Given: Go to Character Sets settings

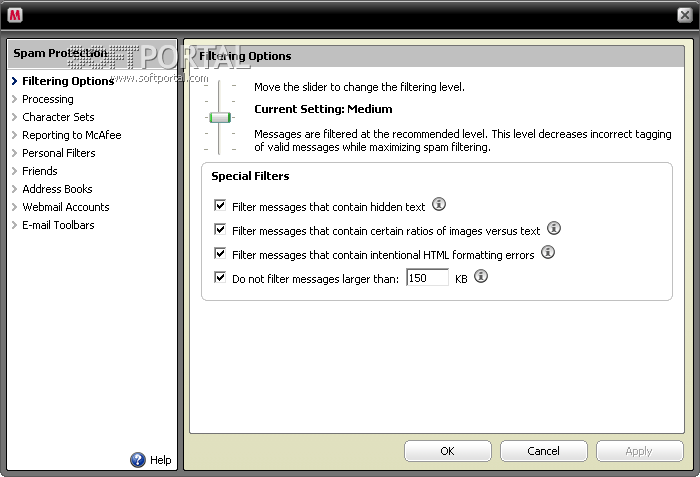Looking at the screenshot, I should point(58,117).
